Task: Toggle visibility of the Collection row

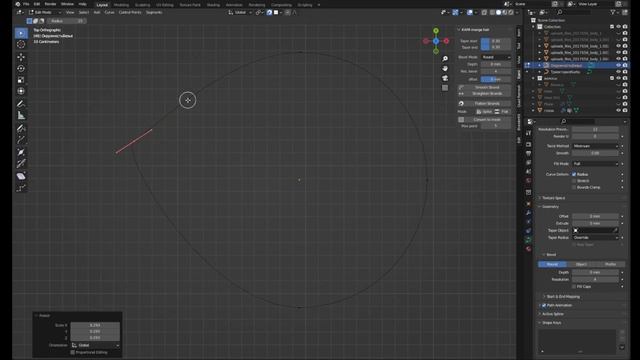Action: point(618,27)
